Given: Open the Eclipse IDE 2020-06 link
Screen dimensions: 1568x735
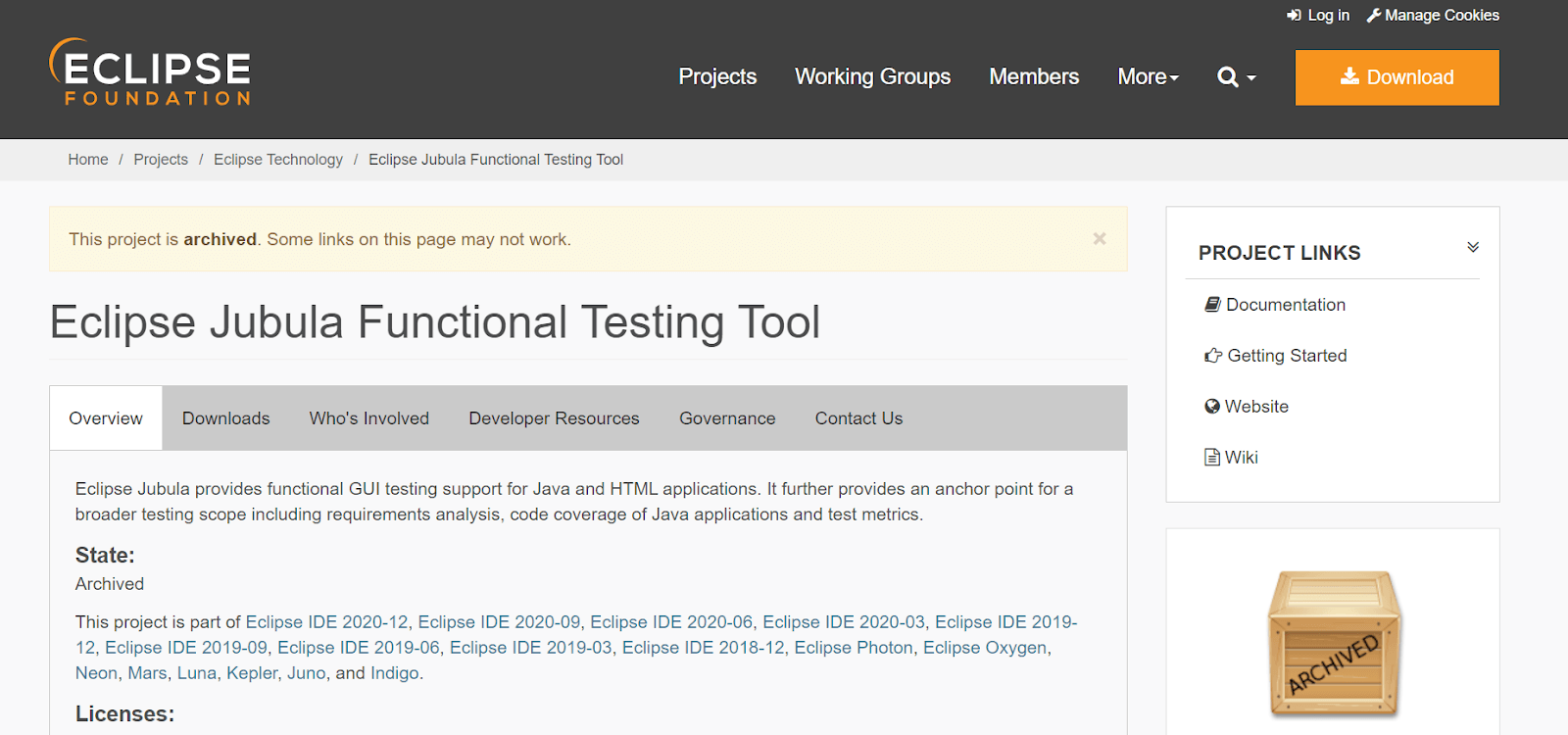Looking at the screenshot, I should tap(671, 622).
